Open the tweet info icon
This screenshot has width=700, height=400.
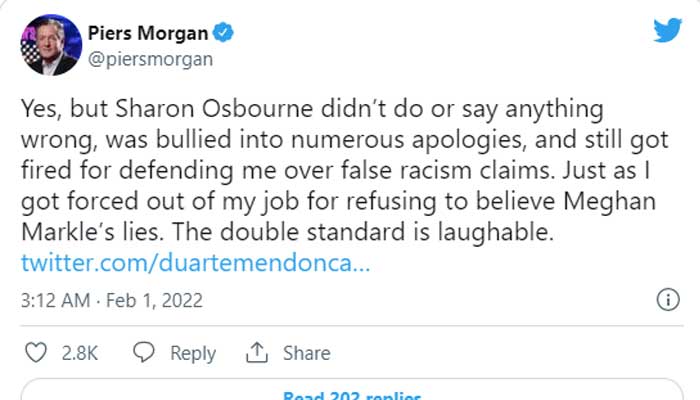tap(667, 299)
